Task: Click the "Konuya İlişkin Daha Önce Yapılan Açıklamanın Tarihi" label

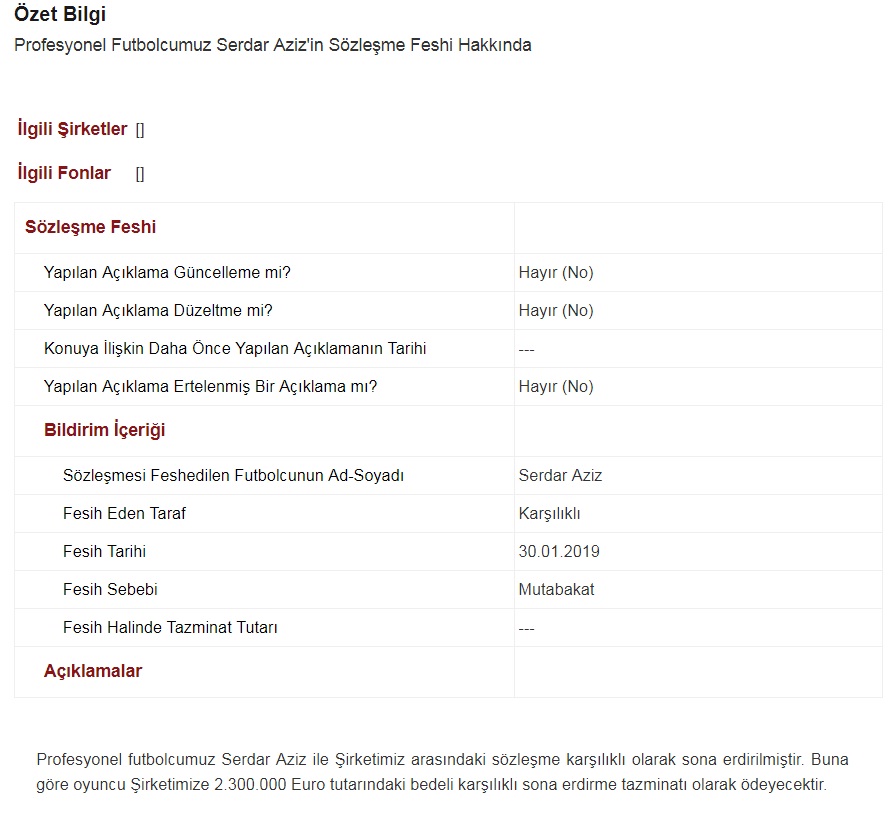Action: pyautogui.click(x=235, y=349)
